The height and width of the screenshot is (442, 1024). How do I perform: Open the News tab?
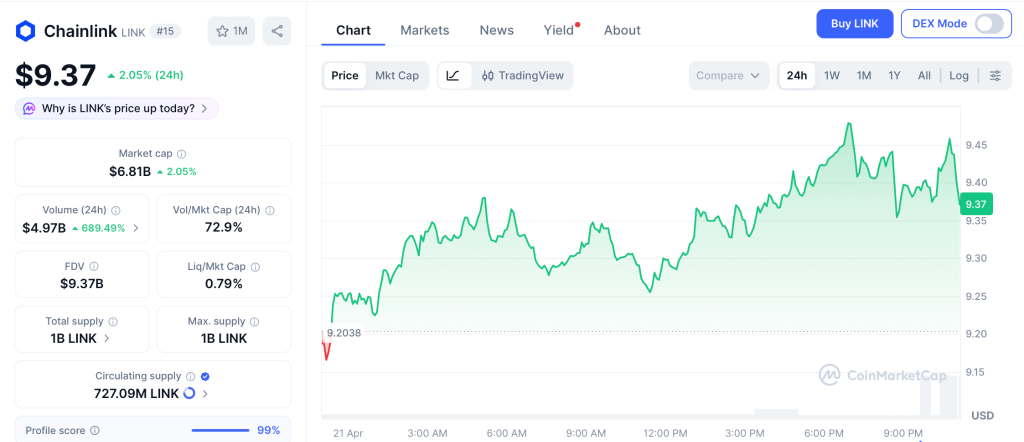(x=496, y=30)
